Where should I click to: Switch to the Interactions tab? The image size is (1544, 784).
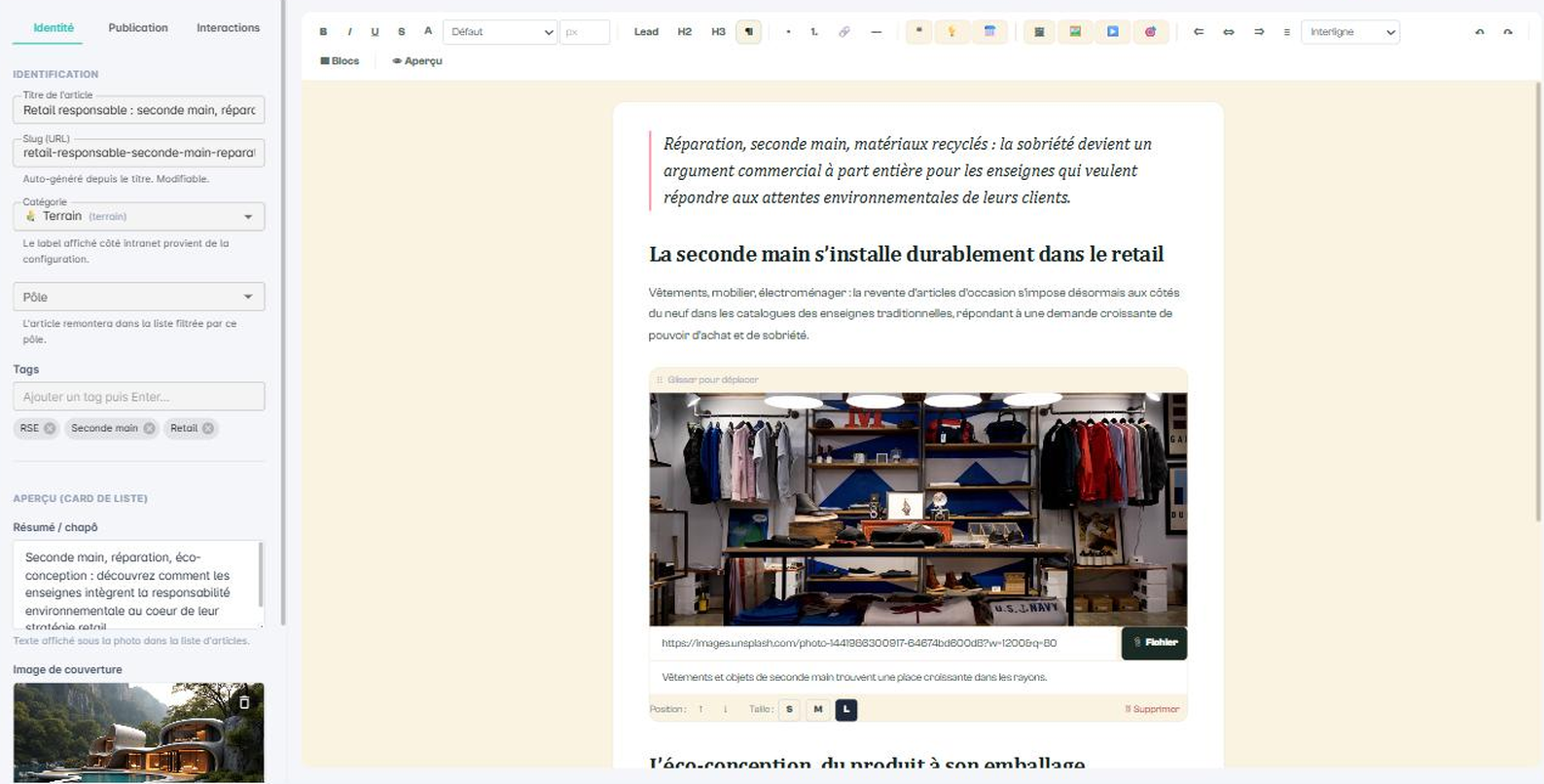(x=228, y=28)
